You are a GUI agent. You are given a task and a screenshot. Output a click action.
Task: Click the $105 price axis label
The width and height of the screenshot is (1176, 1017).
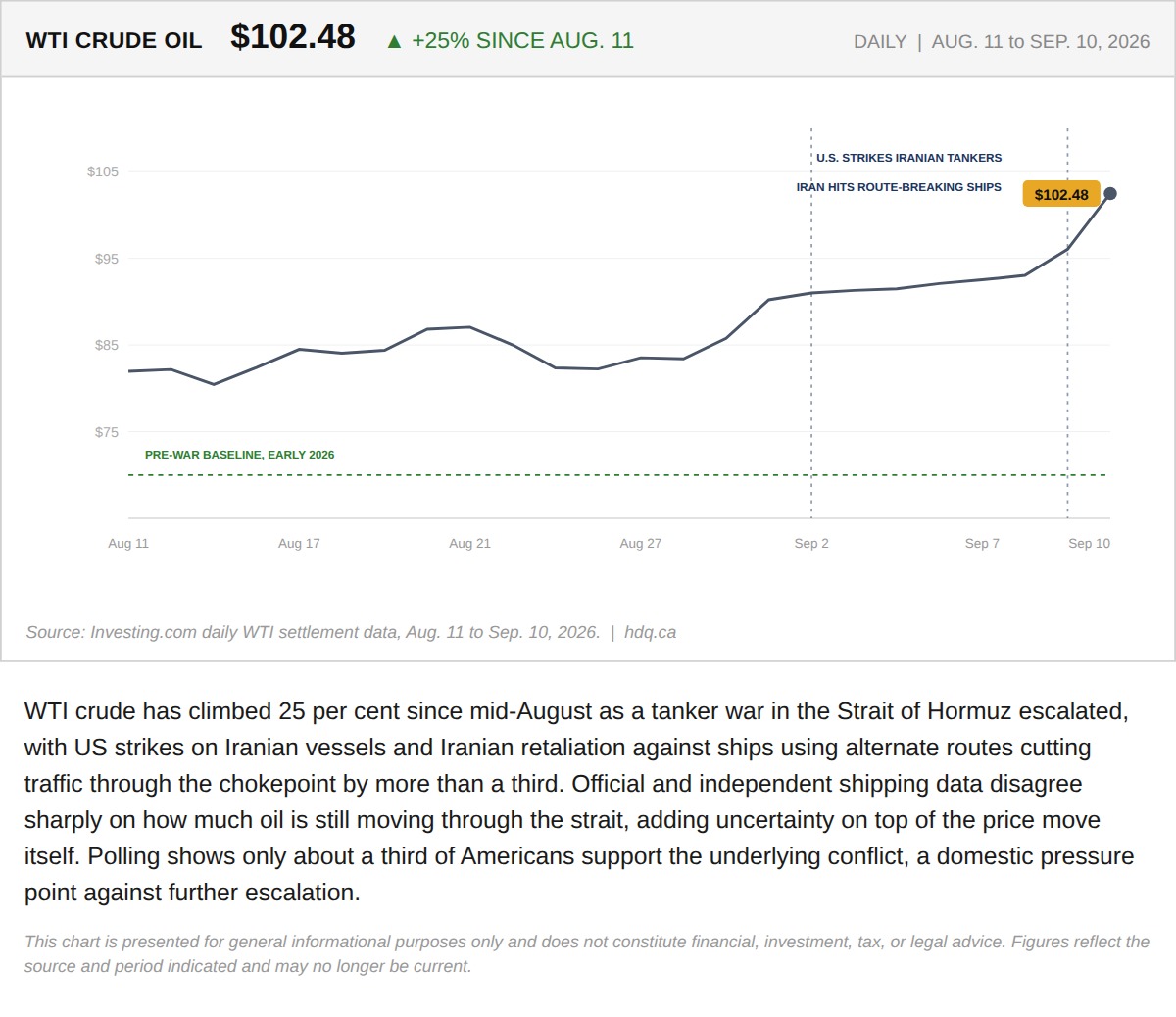(103, 171)
